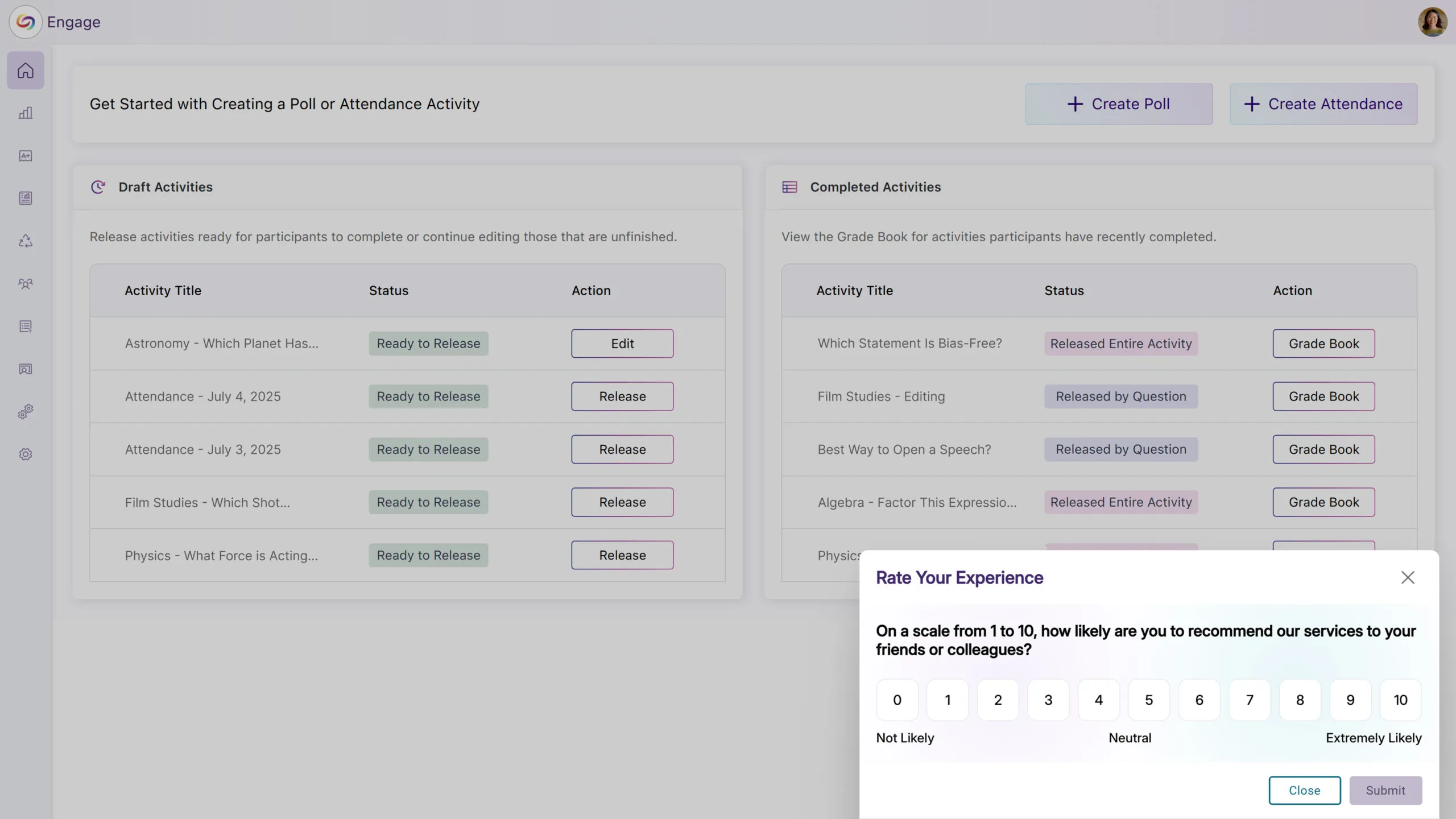Click the user profile avatar

pos(1432,22)
